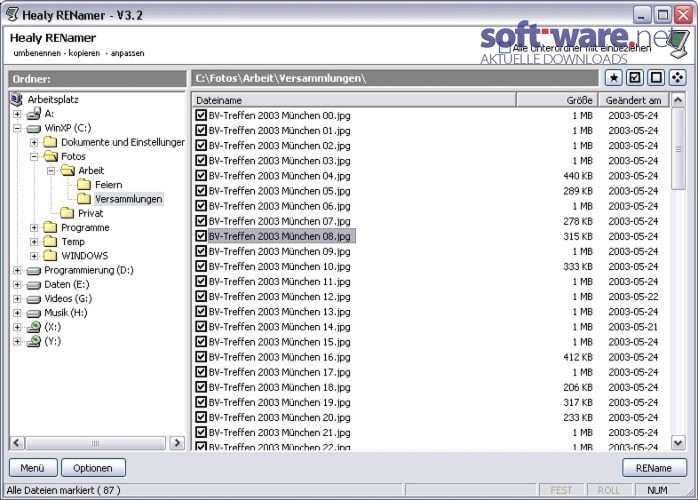
Task: Click the file list scroll-up arrow
Action: 678,100
